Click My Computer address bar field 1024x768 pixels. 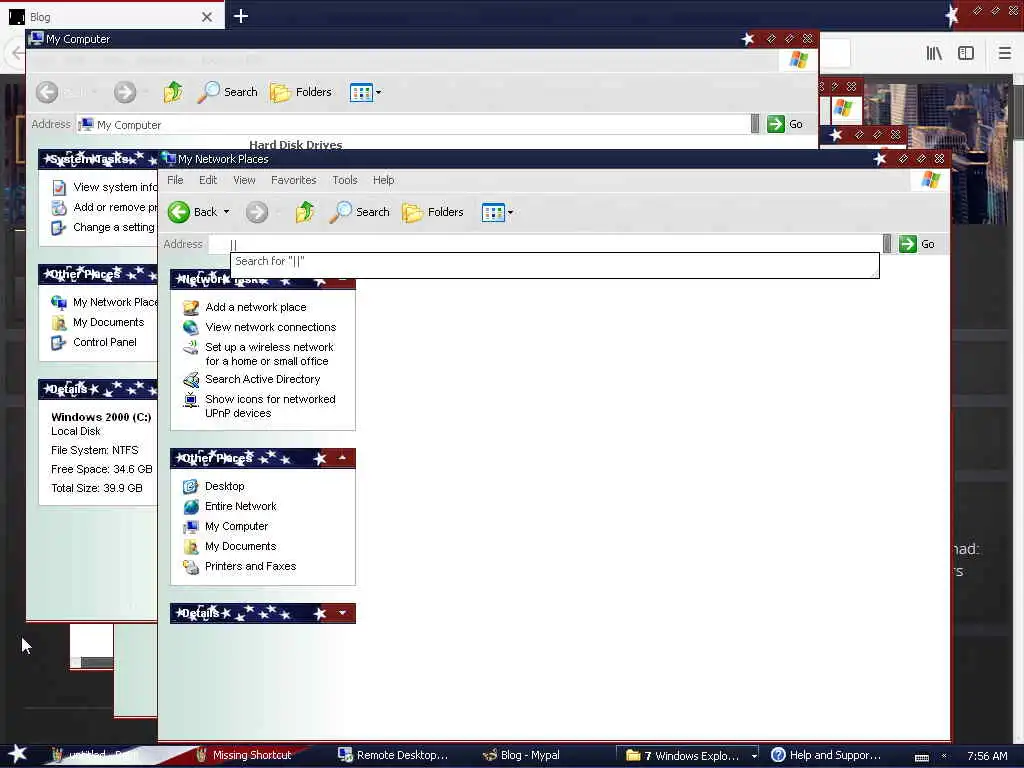413,125
